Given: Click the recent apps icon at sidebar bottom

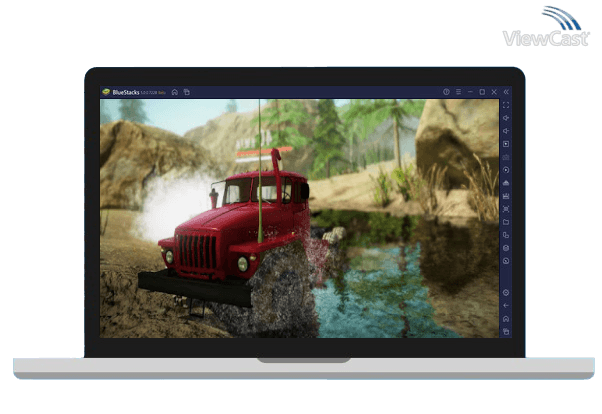Looking at the screenshot, I should point(506,331).
